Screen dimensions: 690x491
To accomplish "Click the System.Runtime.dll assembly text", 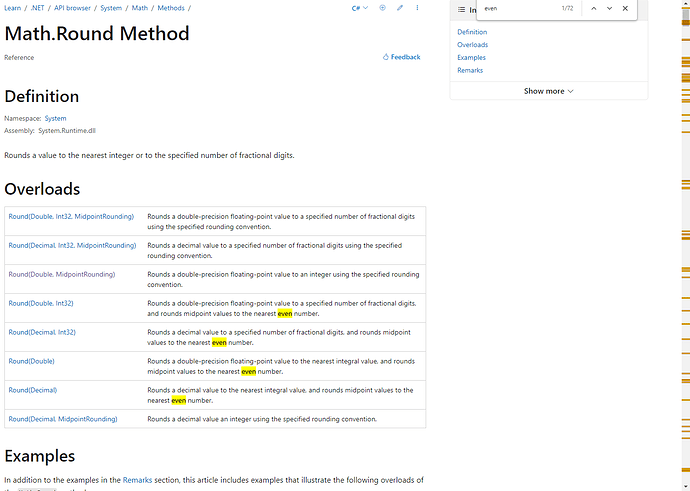I will [x=67, y=131].
